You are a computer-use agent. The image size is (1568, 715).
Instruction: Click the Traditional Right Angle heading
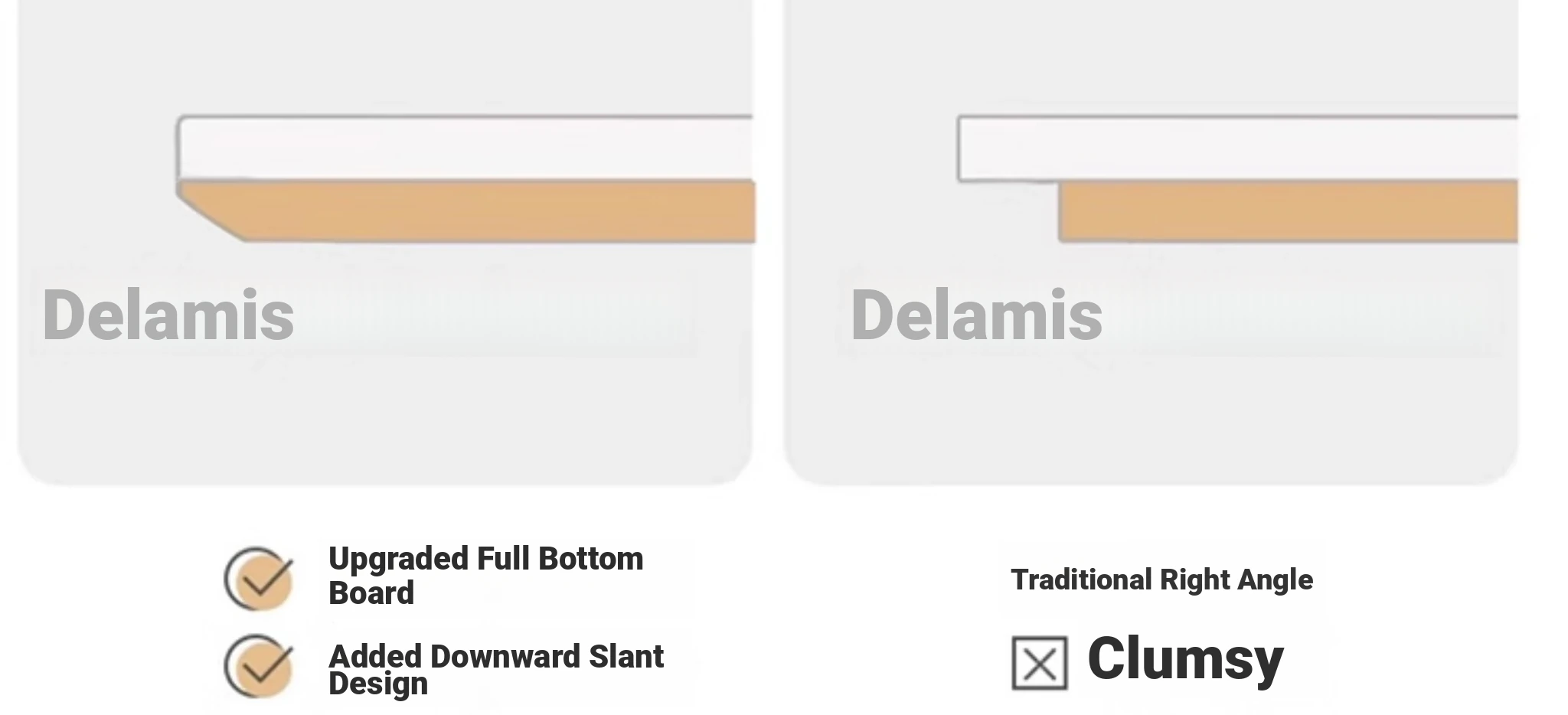pos(1161,580)
